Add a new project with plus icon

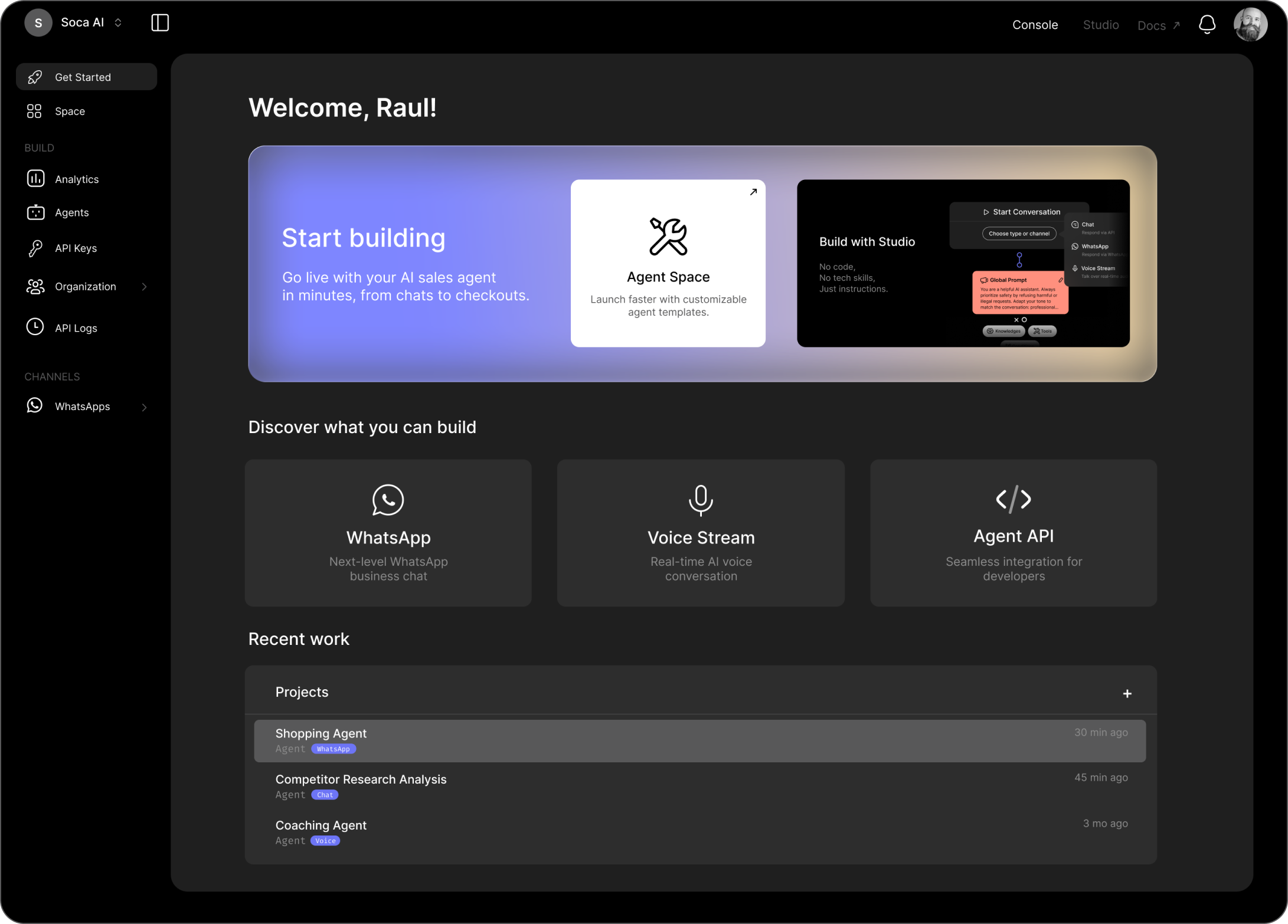click(x=1127, y=694)
